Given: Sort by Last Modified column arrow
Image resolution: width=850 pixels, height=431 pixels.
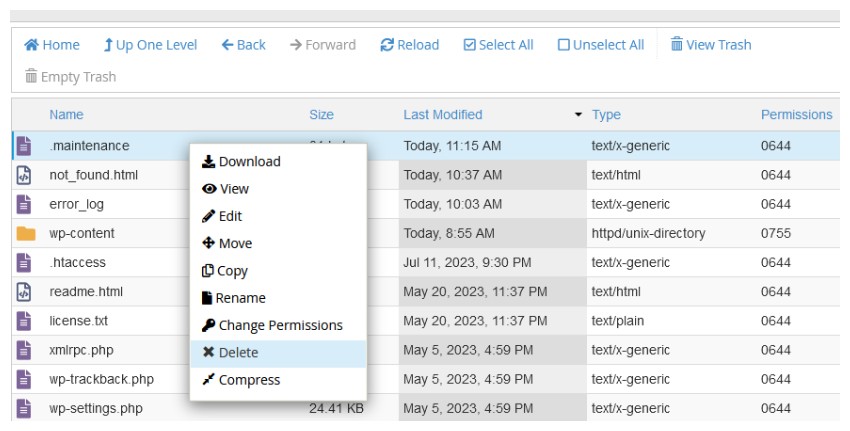Looking at the screenshot, I should 578,115.
